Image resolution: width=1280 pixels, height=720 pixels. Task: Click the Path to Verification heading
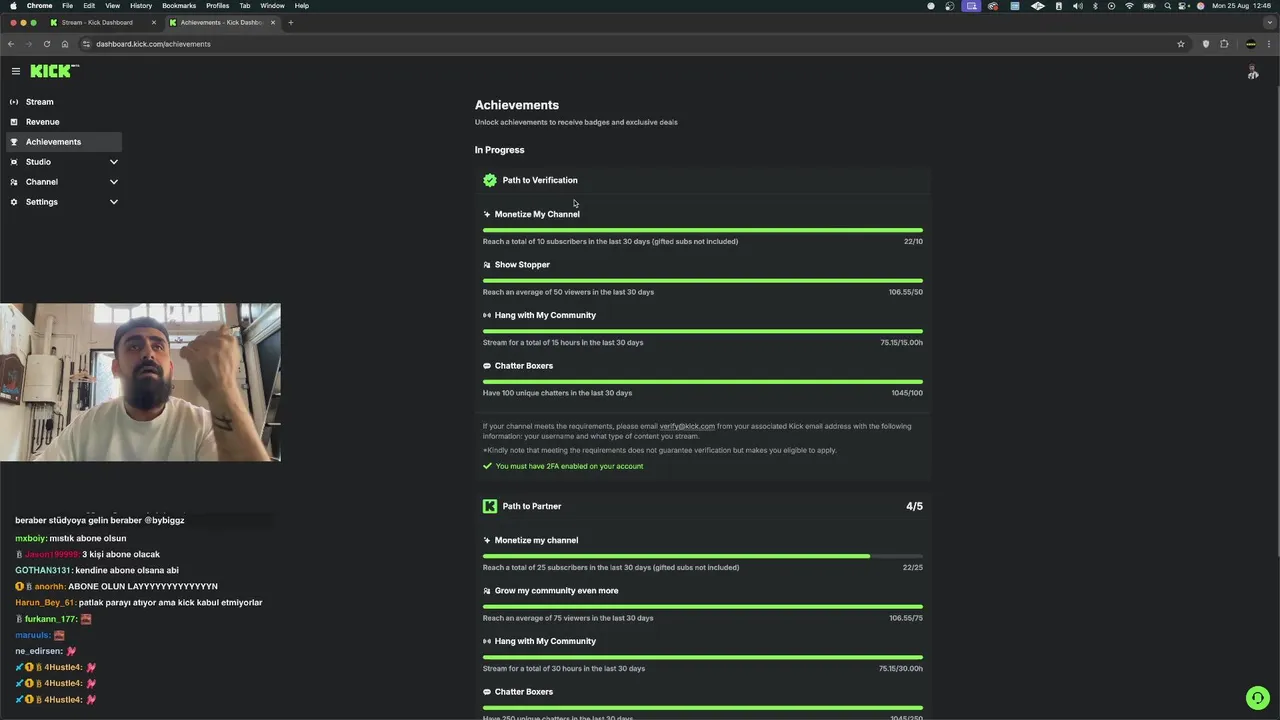pos(540,180)
